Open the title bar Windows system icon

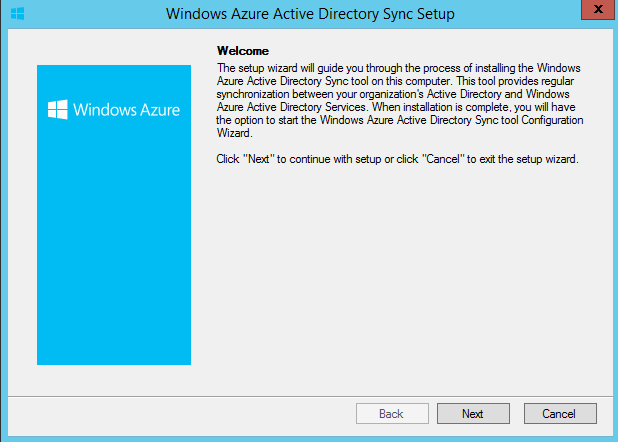[17, 13]
